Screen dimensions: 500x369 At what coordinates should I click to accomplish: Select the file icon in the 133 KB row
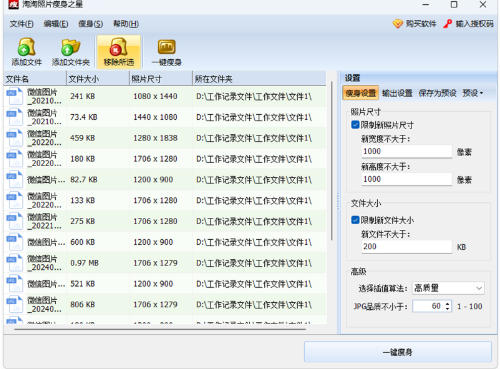pos(14,200)
